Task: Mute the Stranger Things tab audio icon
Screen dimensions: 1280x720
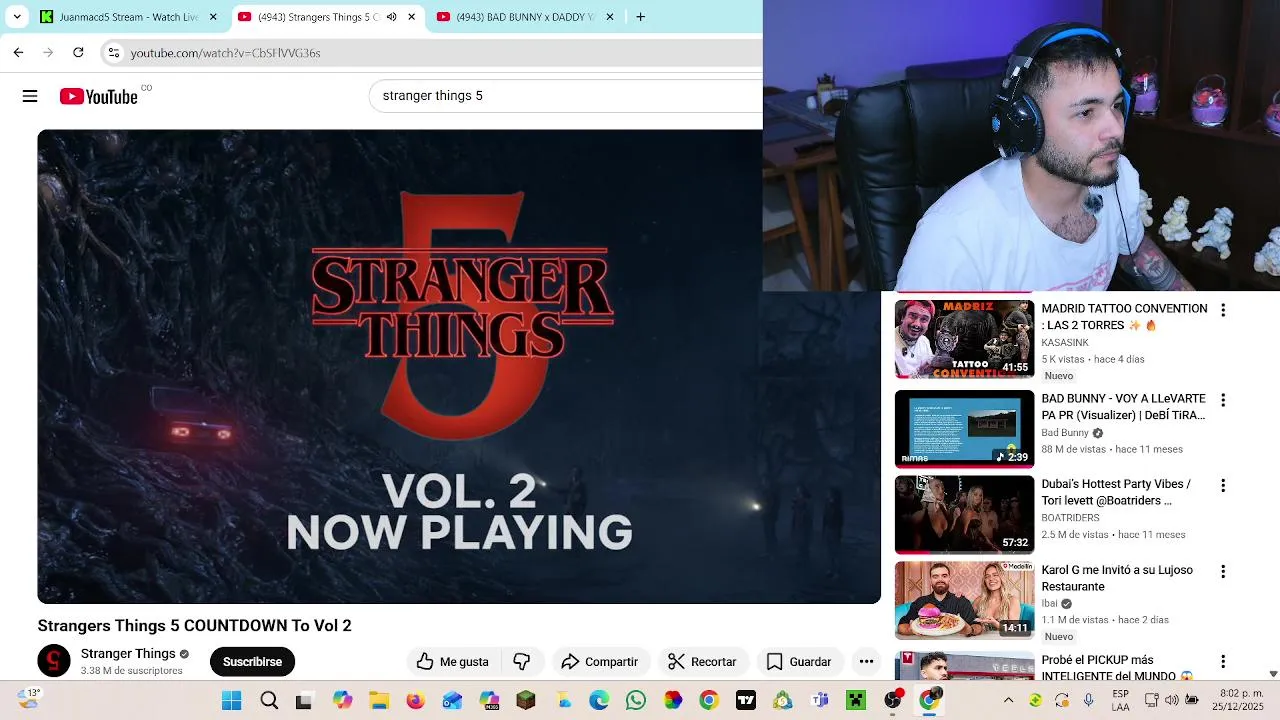Action: point(391,17)
